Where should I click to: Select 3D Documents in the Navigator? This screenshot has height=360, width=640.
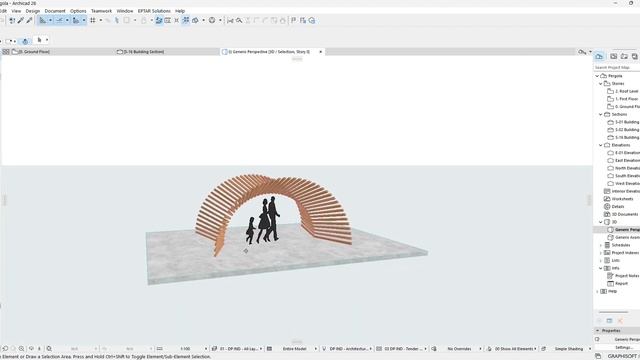pyautogui.click(x=621, y=214)
